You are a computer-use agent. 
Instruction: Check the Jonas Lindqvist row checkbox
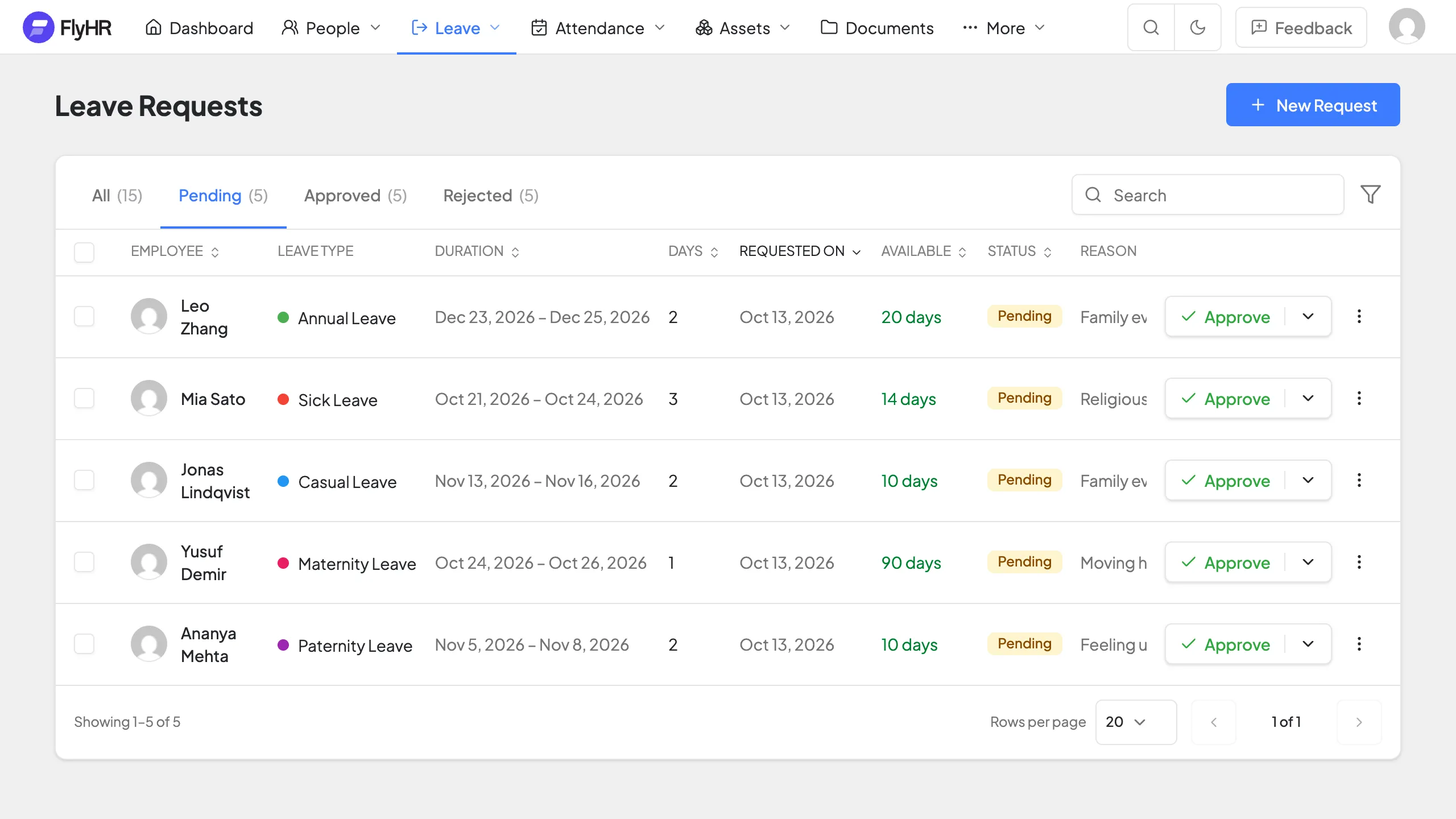(x=84, y=480)
